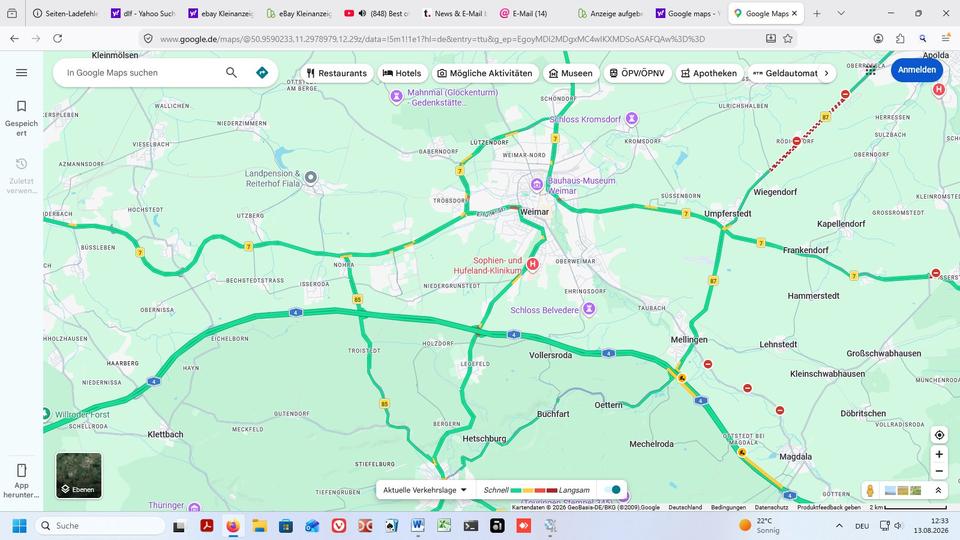Switch to the YouTube '(848) Best of' tab
960x540 pixels.
pos(377,13)
